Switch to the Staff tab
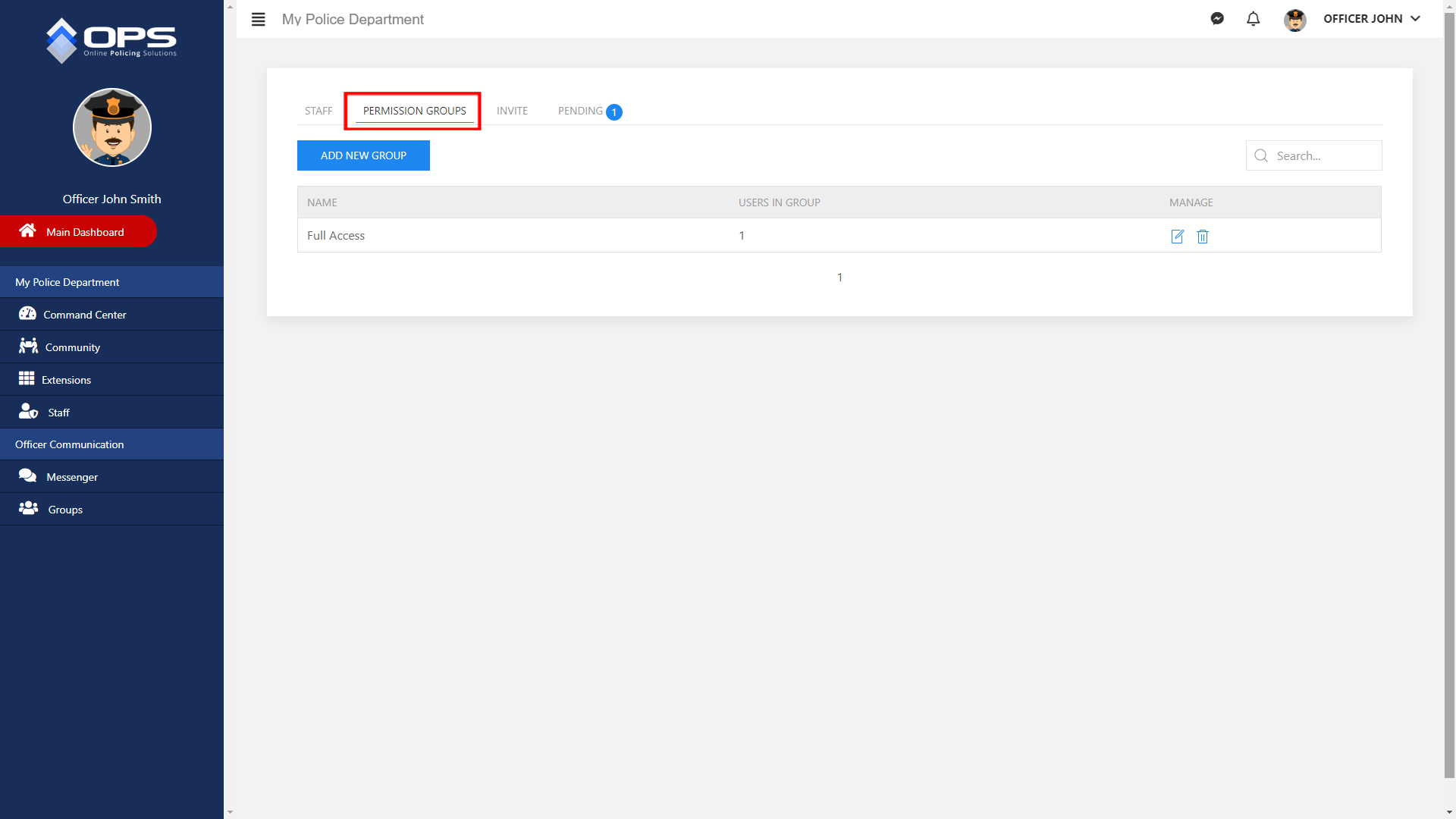 (318, 111)
